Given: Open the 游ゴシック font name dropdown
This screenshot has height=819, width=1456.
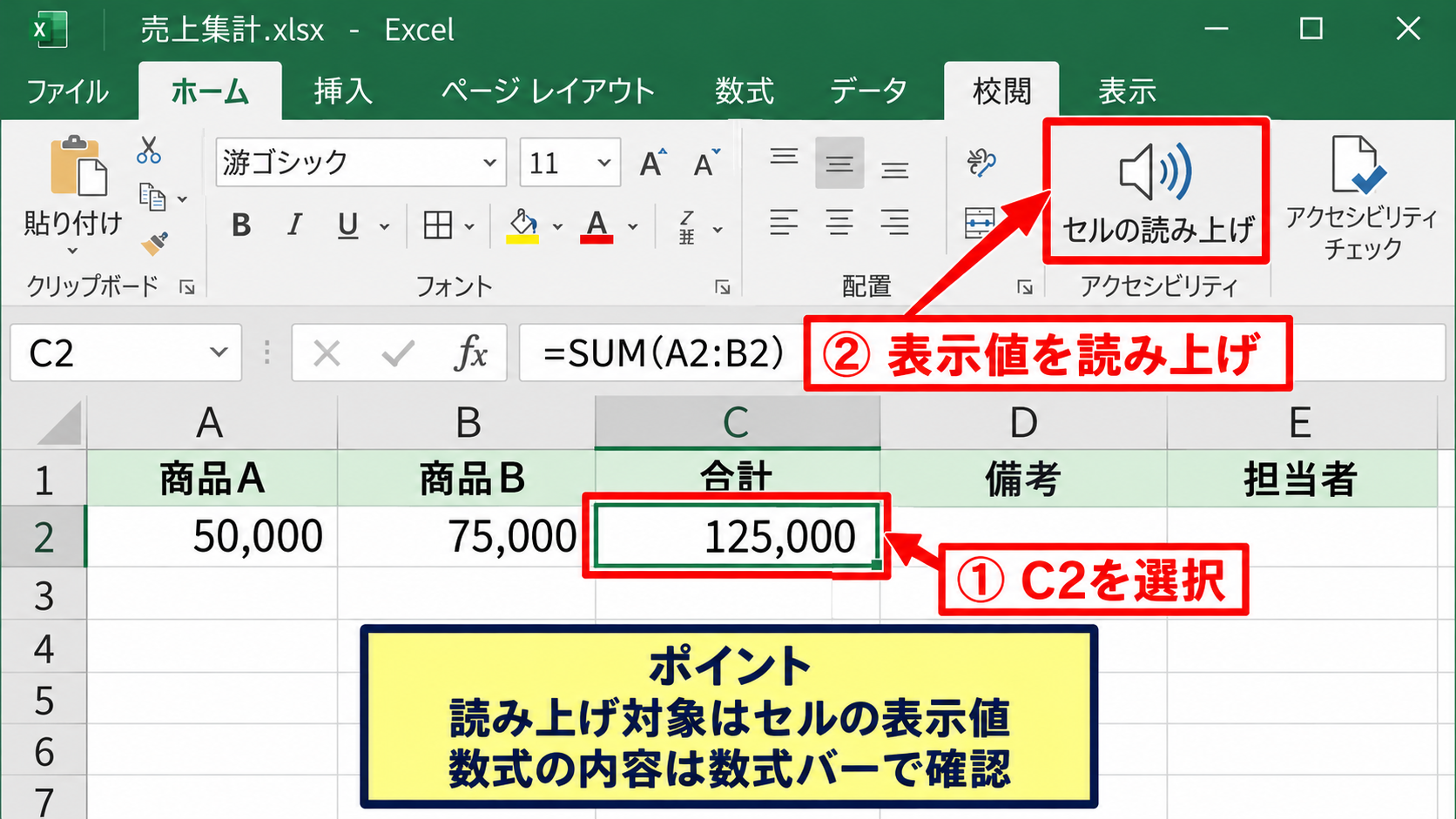Looking at the screenshot, I should [x=489, y=163].
